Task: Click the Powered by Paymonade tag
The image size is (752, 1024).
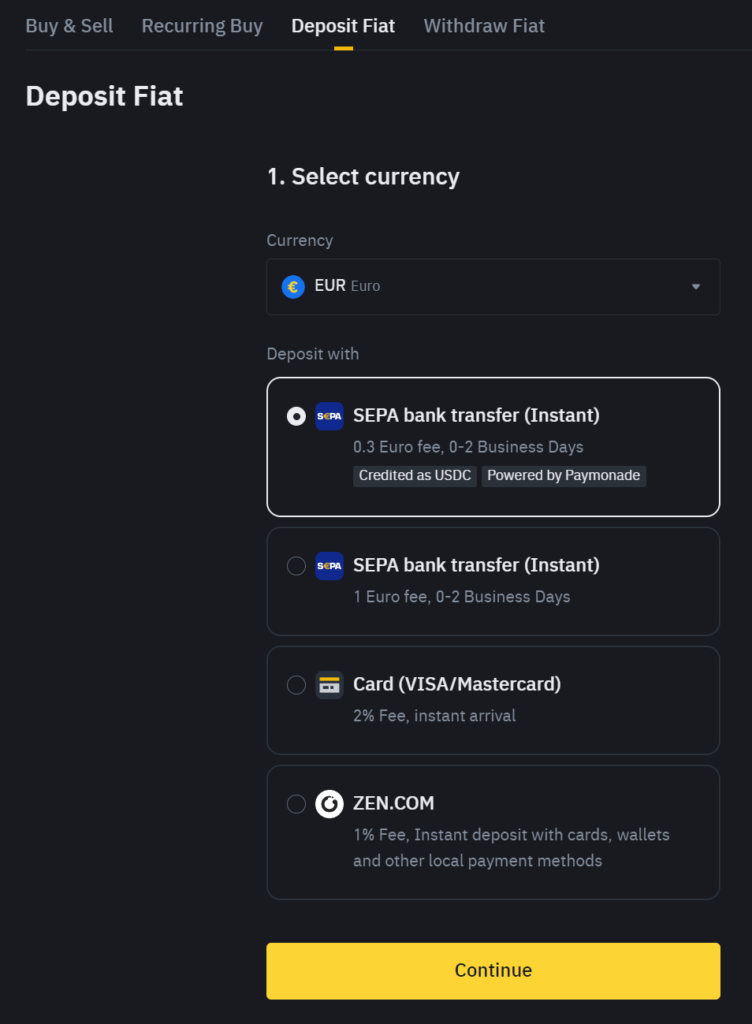Action: click(563, 476)
